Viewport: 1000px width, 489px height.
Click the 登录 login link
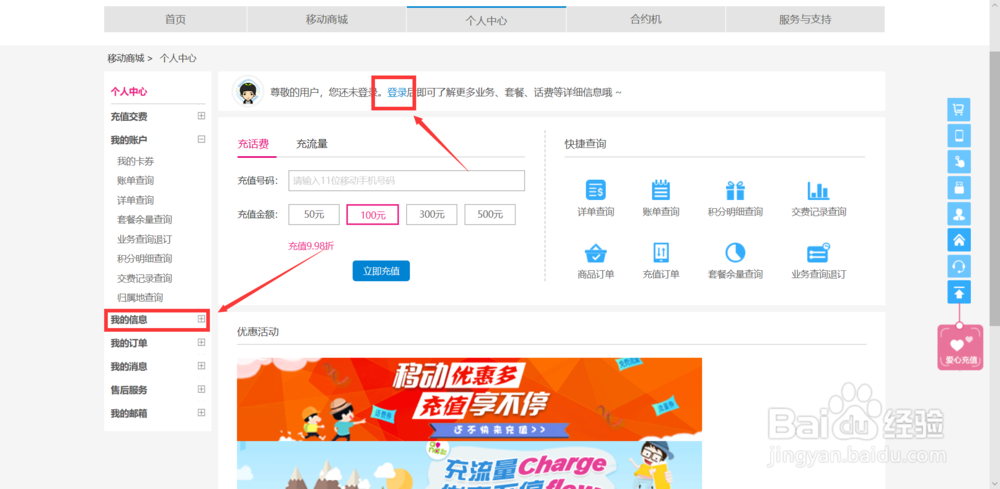397,92
